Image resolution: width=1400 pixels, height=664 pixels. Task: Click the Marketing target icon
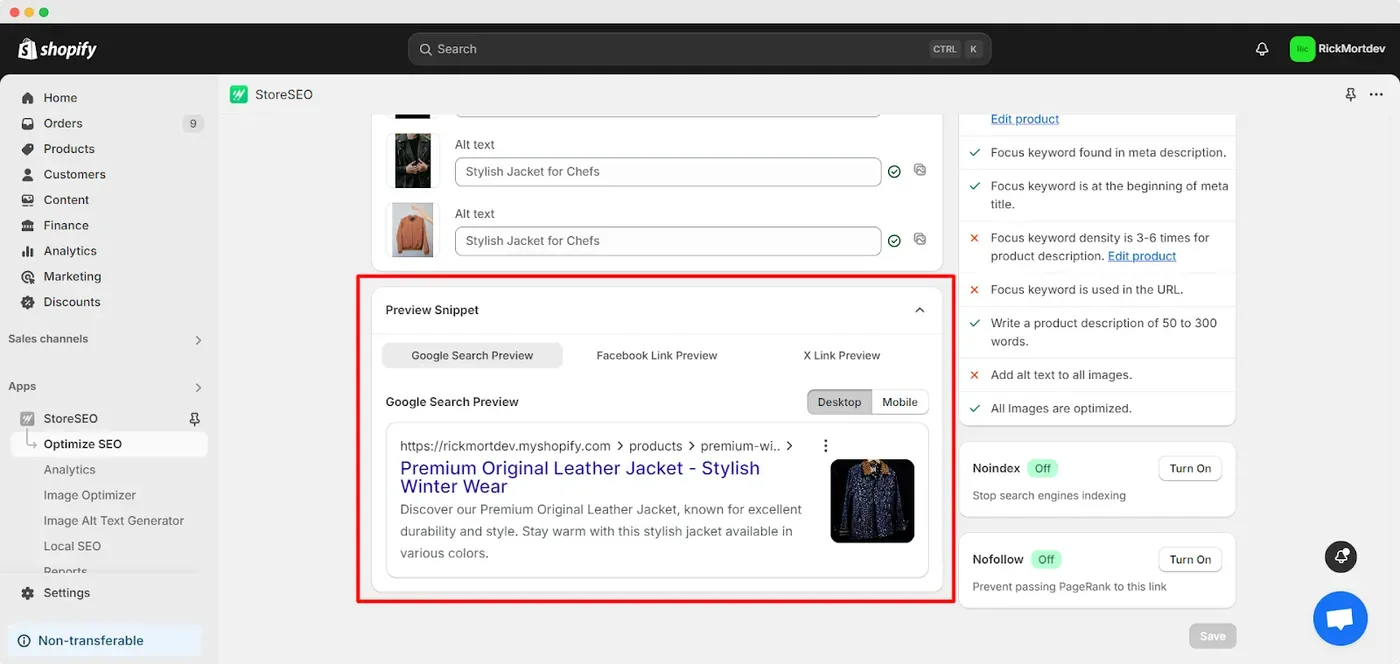pyautogui.click(x=27, y=276)
